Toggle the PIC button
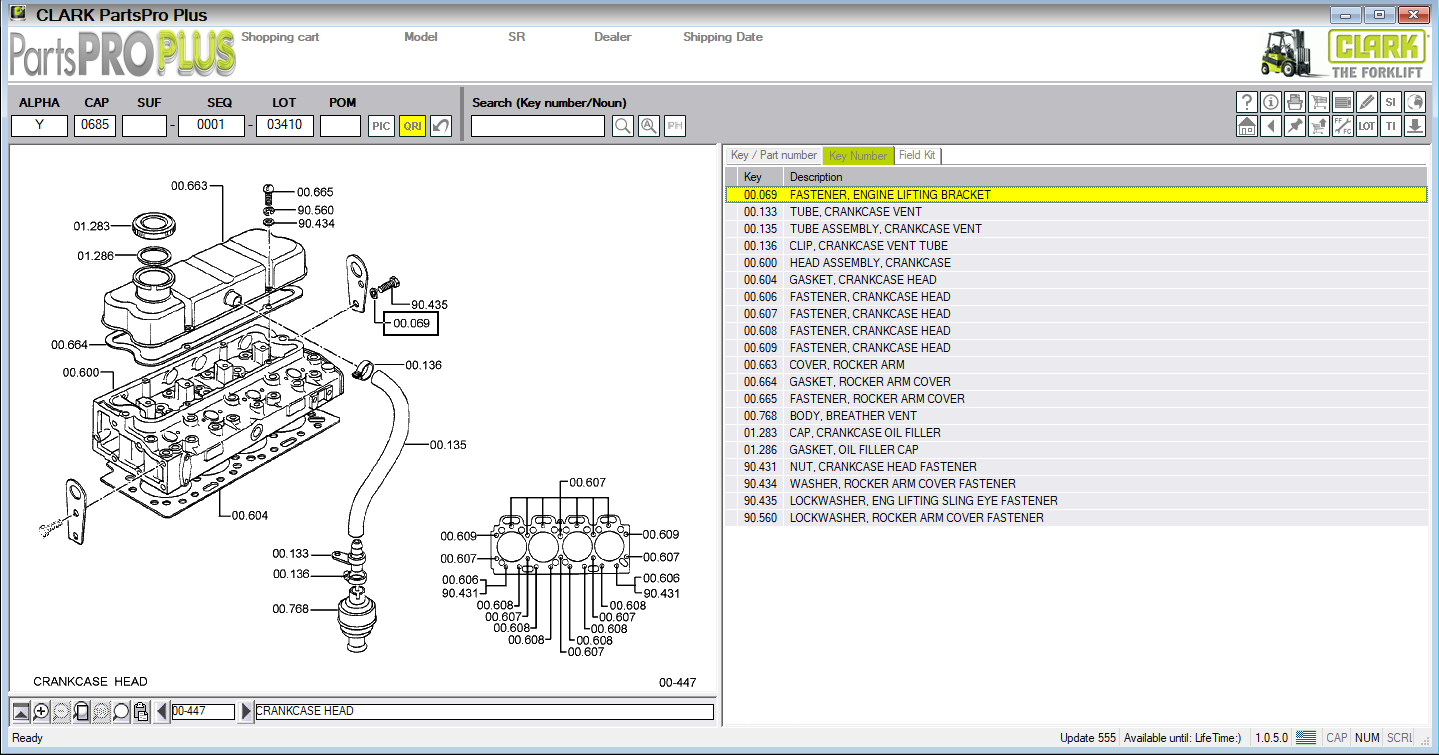1439x755 pixels. tap(381, 126)
